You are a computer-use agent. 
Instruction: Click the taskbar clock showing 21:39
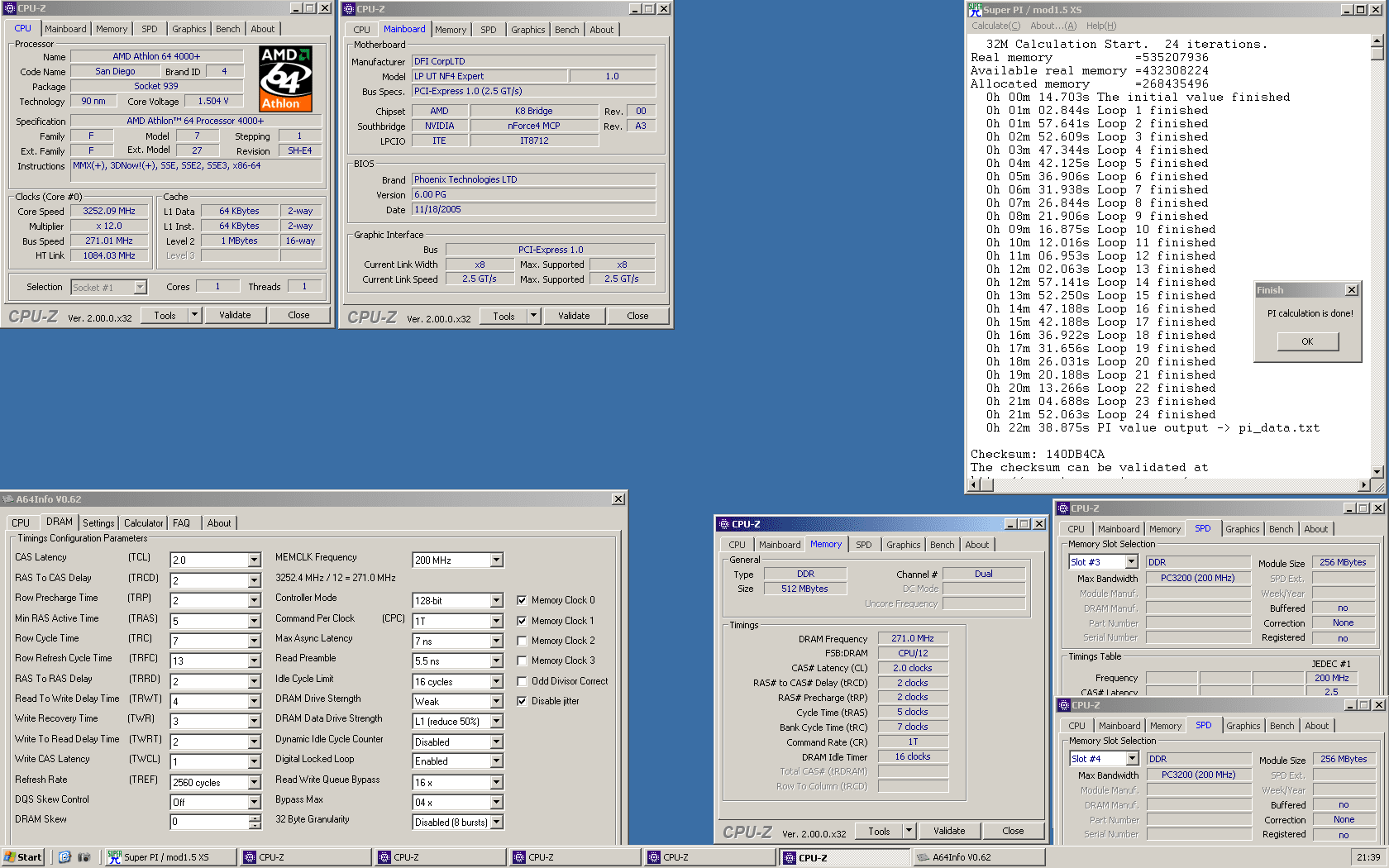click(x=1368, y=857)
